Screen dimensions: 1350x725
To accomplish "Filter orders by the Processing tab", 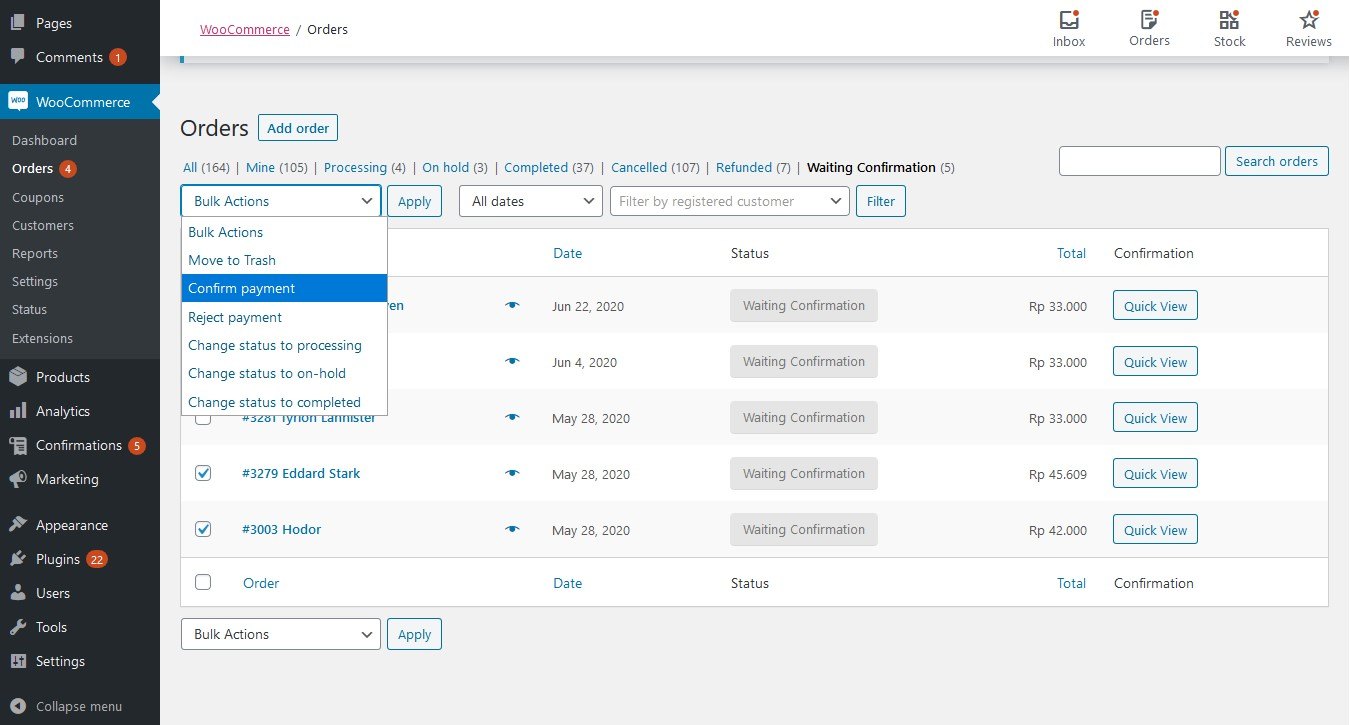I will (365, 167).
